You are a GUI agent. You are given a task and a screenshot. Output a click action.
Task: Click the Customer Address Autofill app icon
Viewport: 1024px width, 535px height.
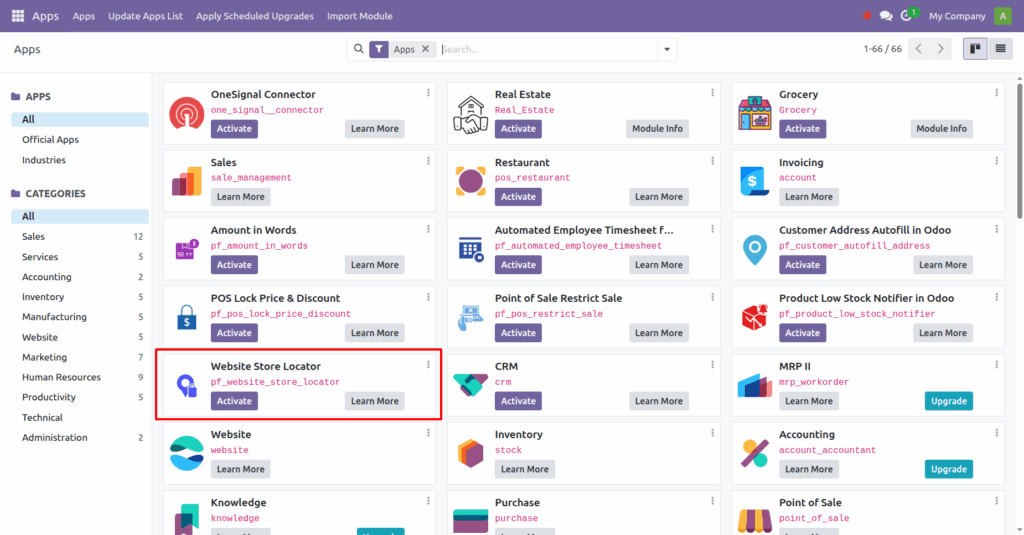coord(755,249)
